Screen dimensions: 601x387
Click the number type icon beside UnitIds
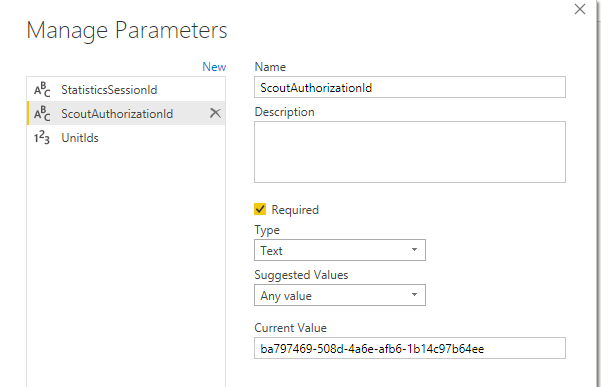point(42,138)
